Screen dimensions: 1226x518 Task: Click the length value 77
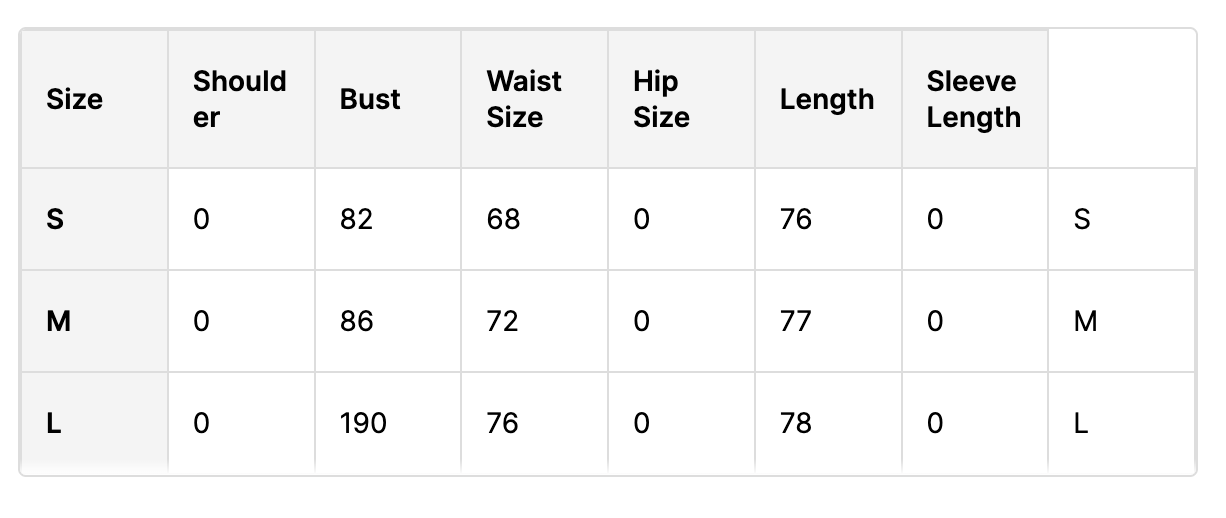[x=795, y=321]
